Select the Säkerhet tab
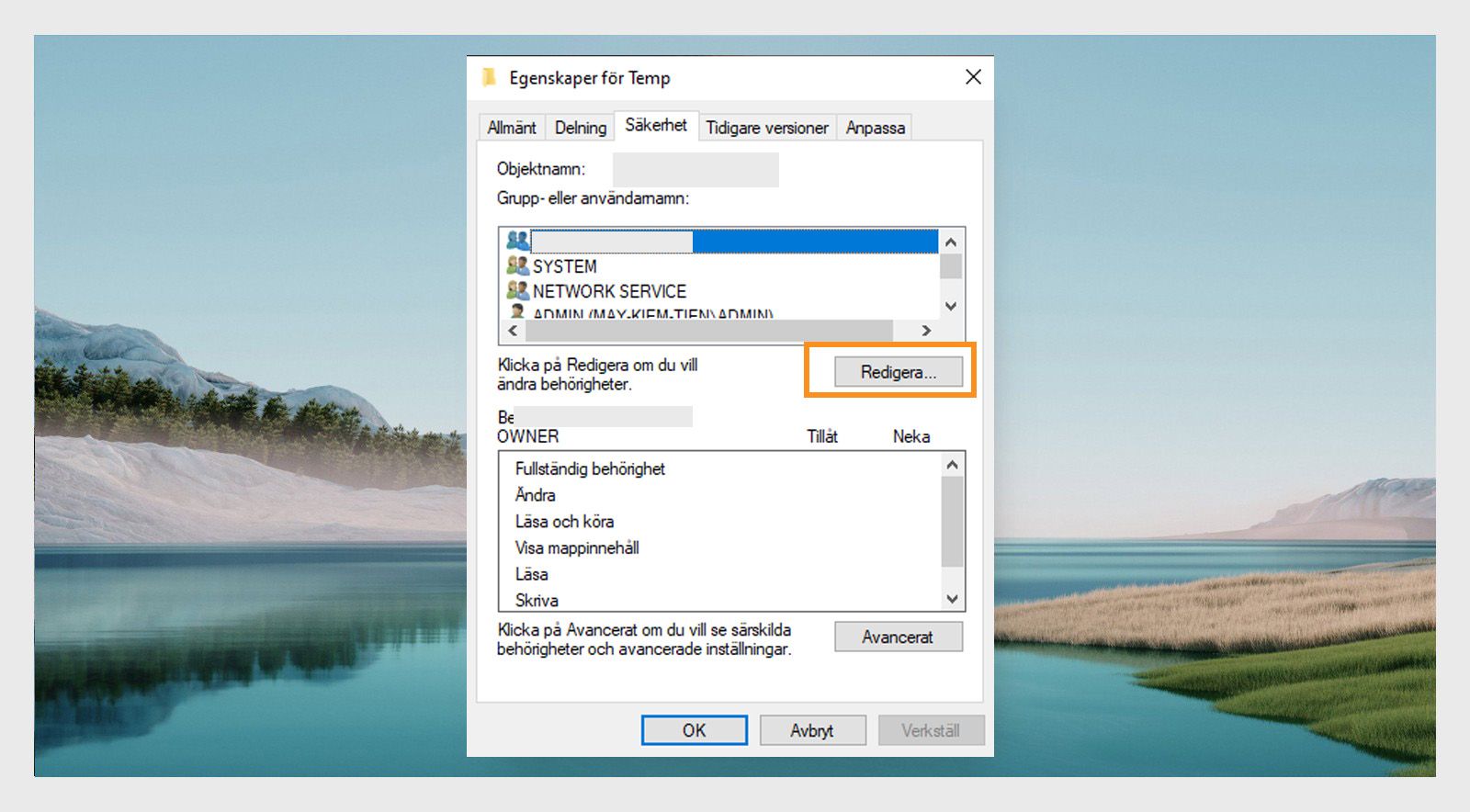 pos(656,125)
